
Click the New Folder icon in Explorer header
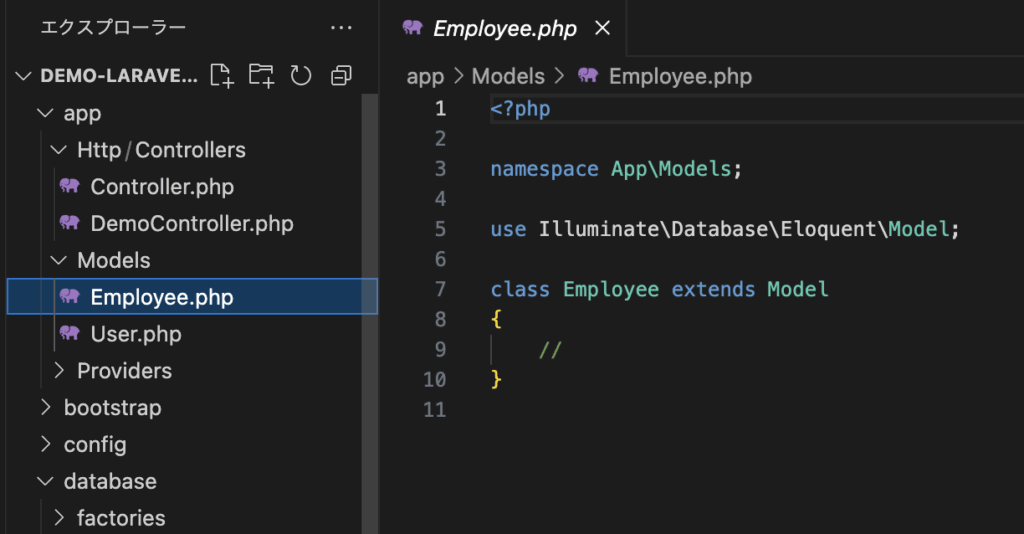click(x=261, y=75)
